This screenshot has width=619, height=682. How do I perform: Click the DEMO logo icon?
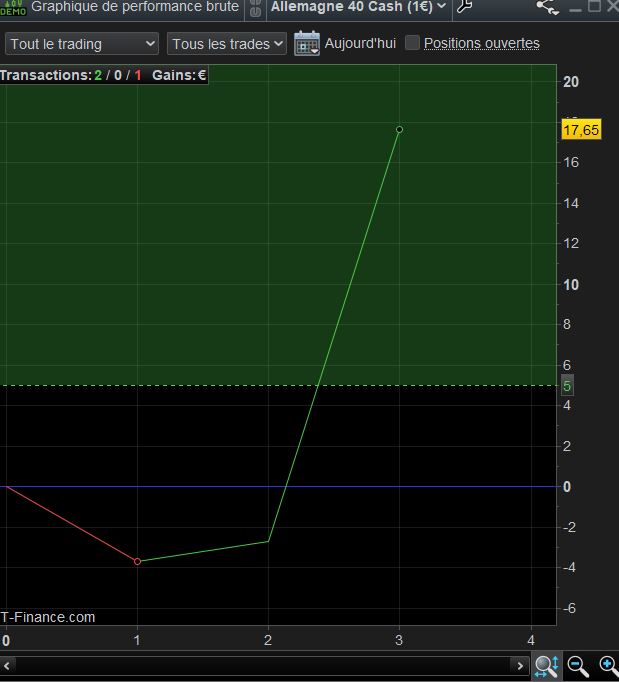pyautogui.click(x=13, y=7)
